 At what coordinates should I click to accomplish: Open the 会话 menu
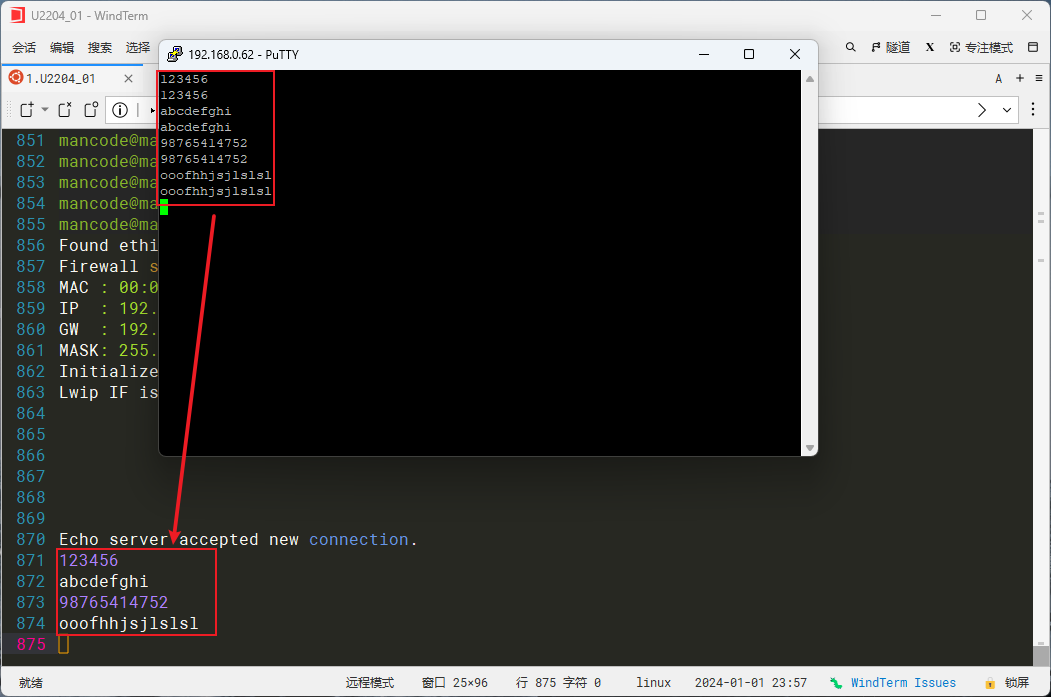[24, 47]
